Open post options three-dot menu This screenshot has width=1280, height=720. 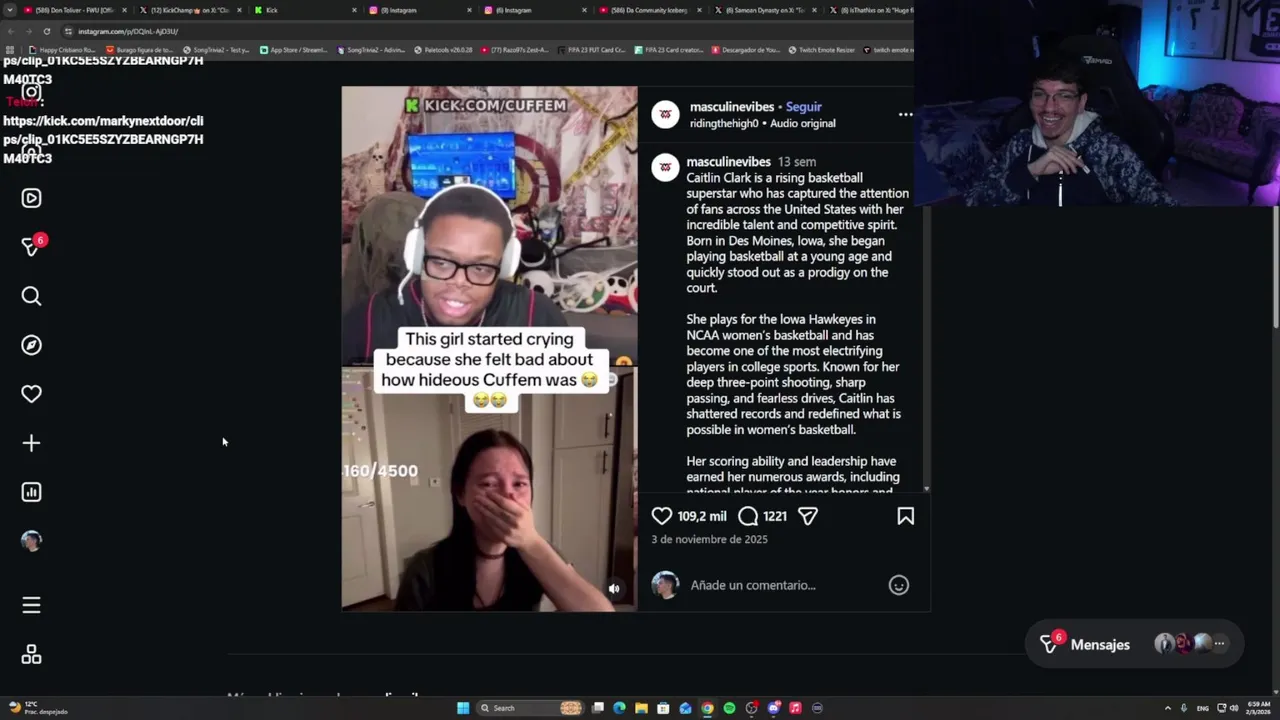(905, 115)
